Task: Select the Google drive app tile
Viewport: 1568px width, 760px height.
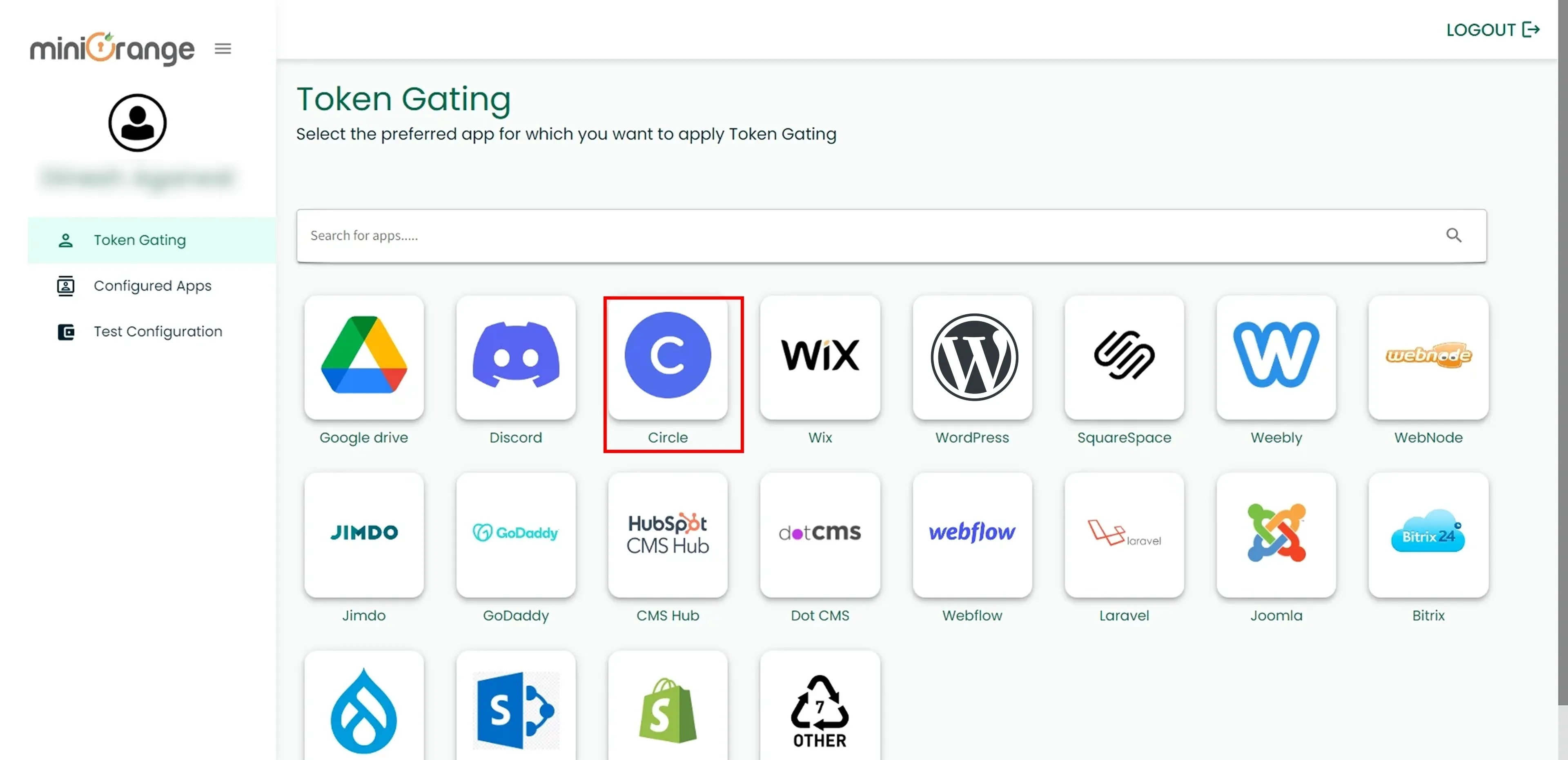Action: pos(364,357)
